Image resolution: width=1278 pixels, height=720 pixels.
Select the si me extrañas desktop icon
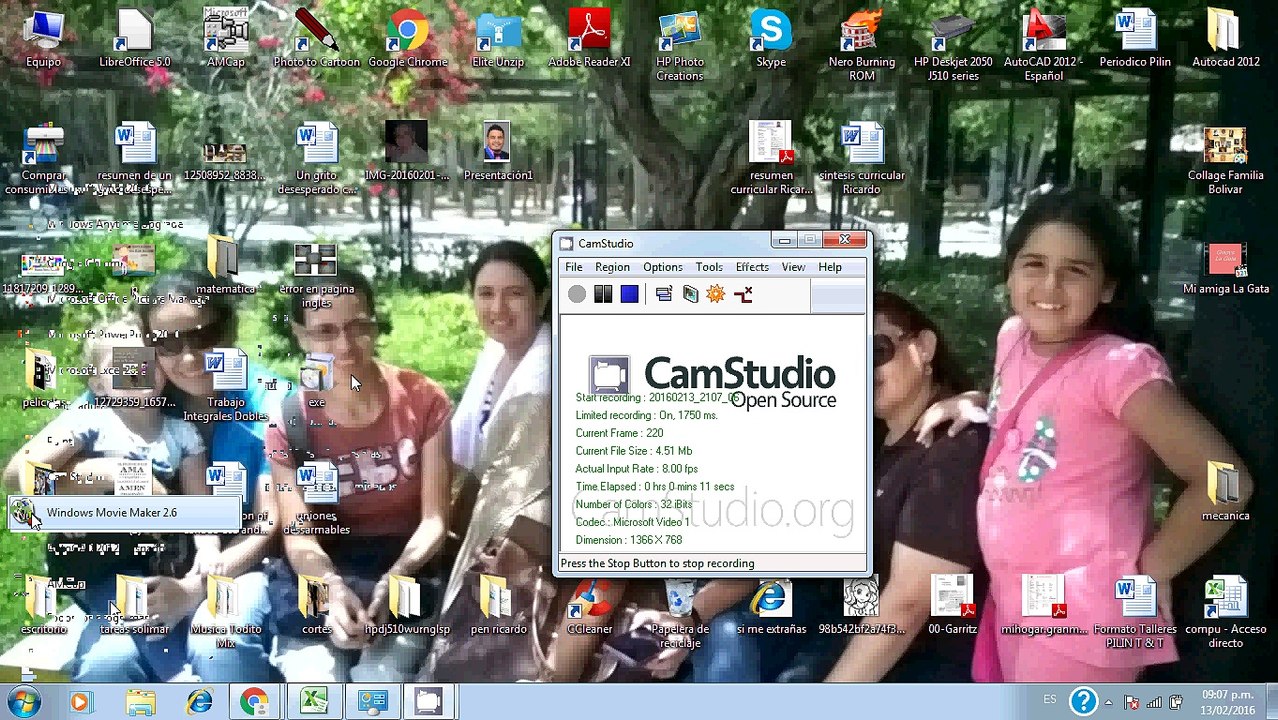coord(771,606)
